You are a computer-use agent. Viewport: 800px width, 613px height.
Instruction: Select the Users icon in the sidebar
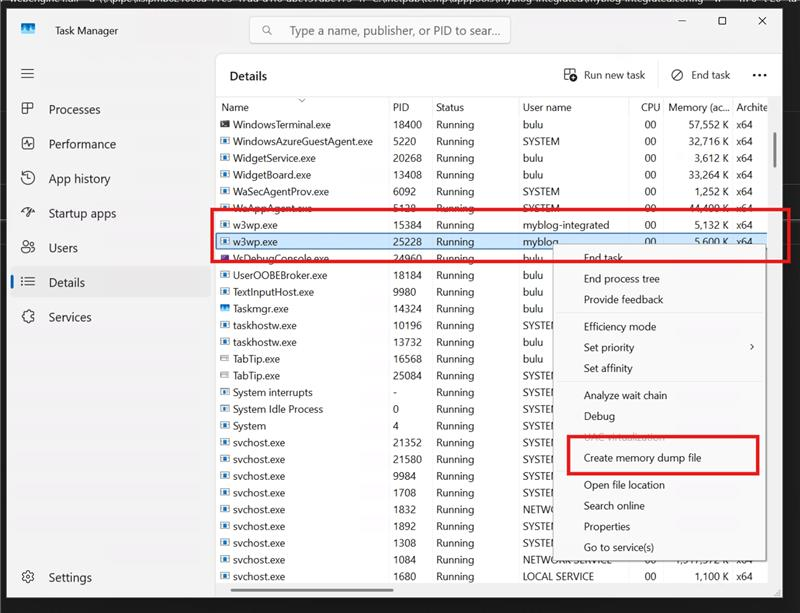point(28,248)
